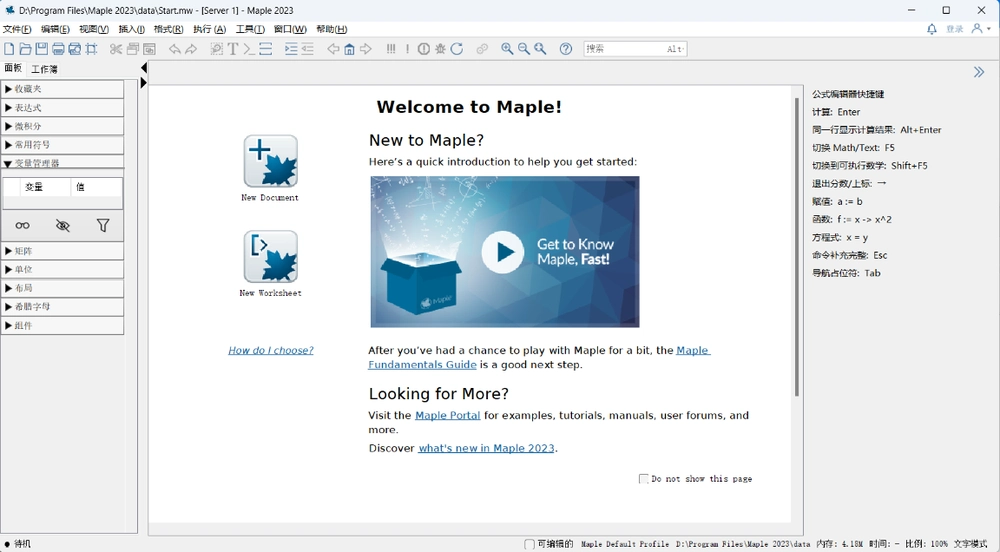Click the print toolbar icon
1000x552 pixels.
click(58, 49)
